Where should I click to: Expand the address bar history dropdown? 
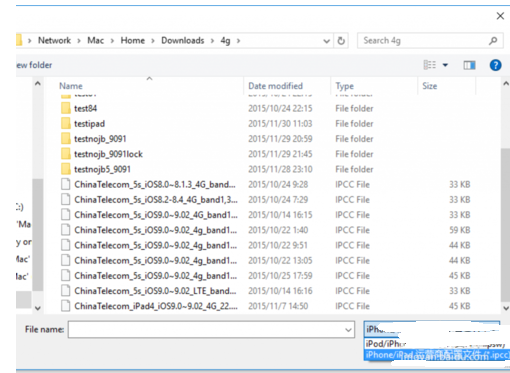326,41
